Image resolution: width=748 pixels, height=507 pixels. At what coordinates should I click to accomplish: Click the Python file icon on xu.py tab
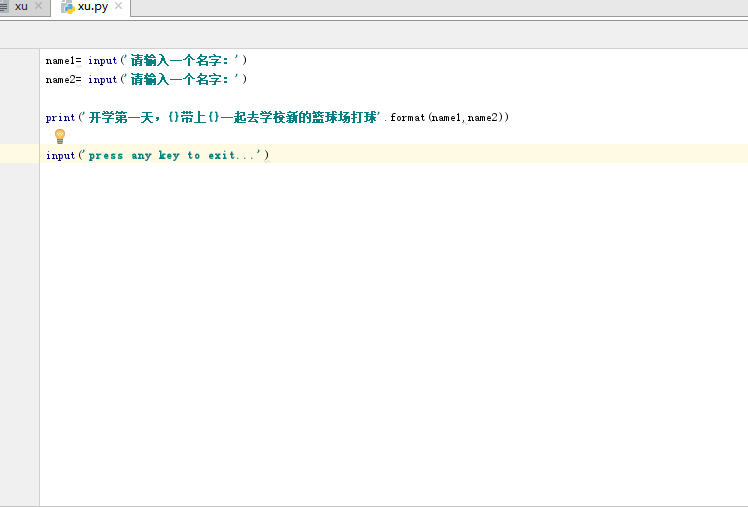pyautogui.click(x=67, y=7)
